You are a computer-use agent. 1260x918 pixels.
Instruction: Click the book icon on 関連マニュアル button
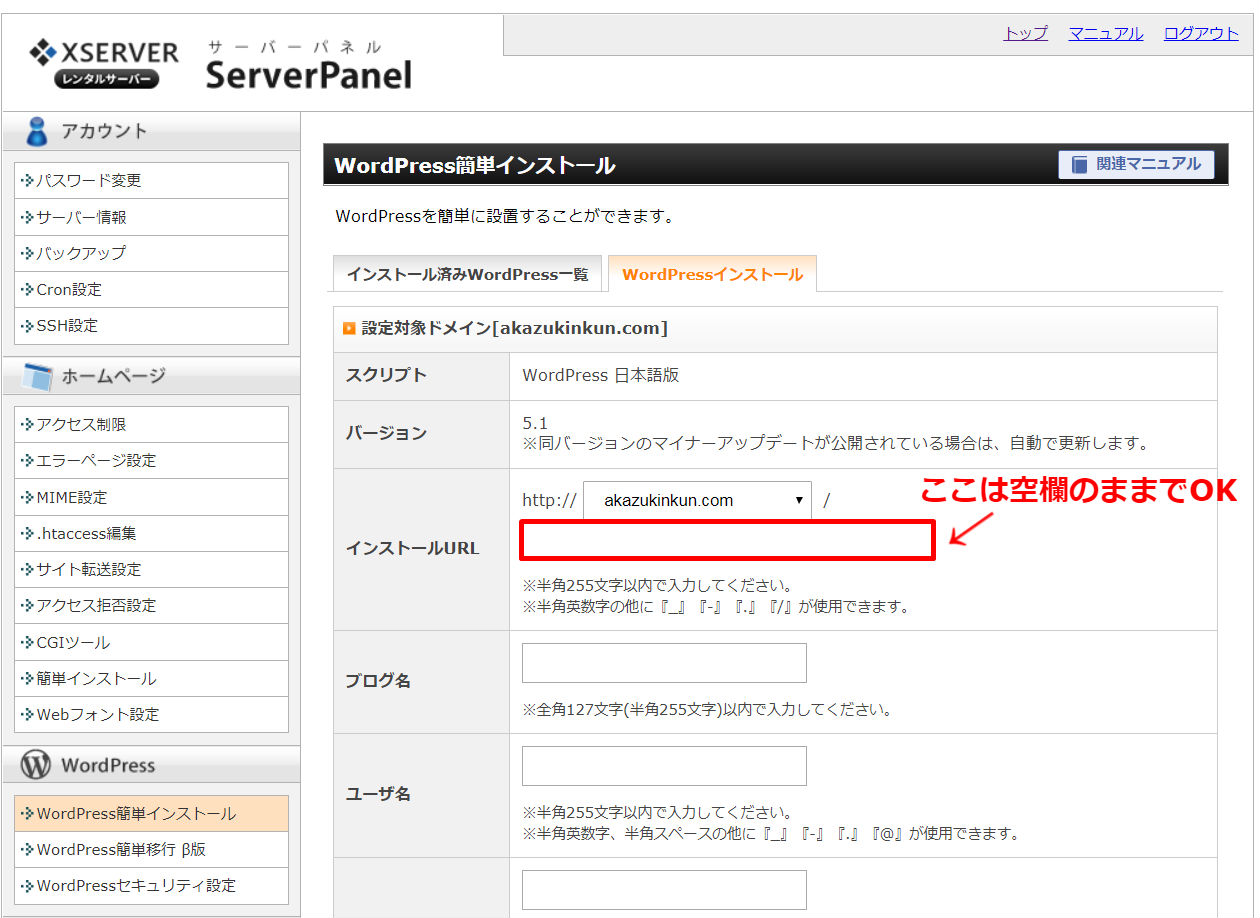pos(1079,164)
